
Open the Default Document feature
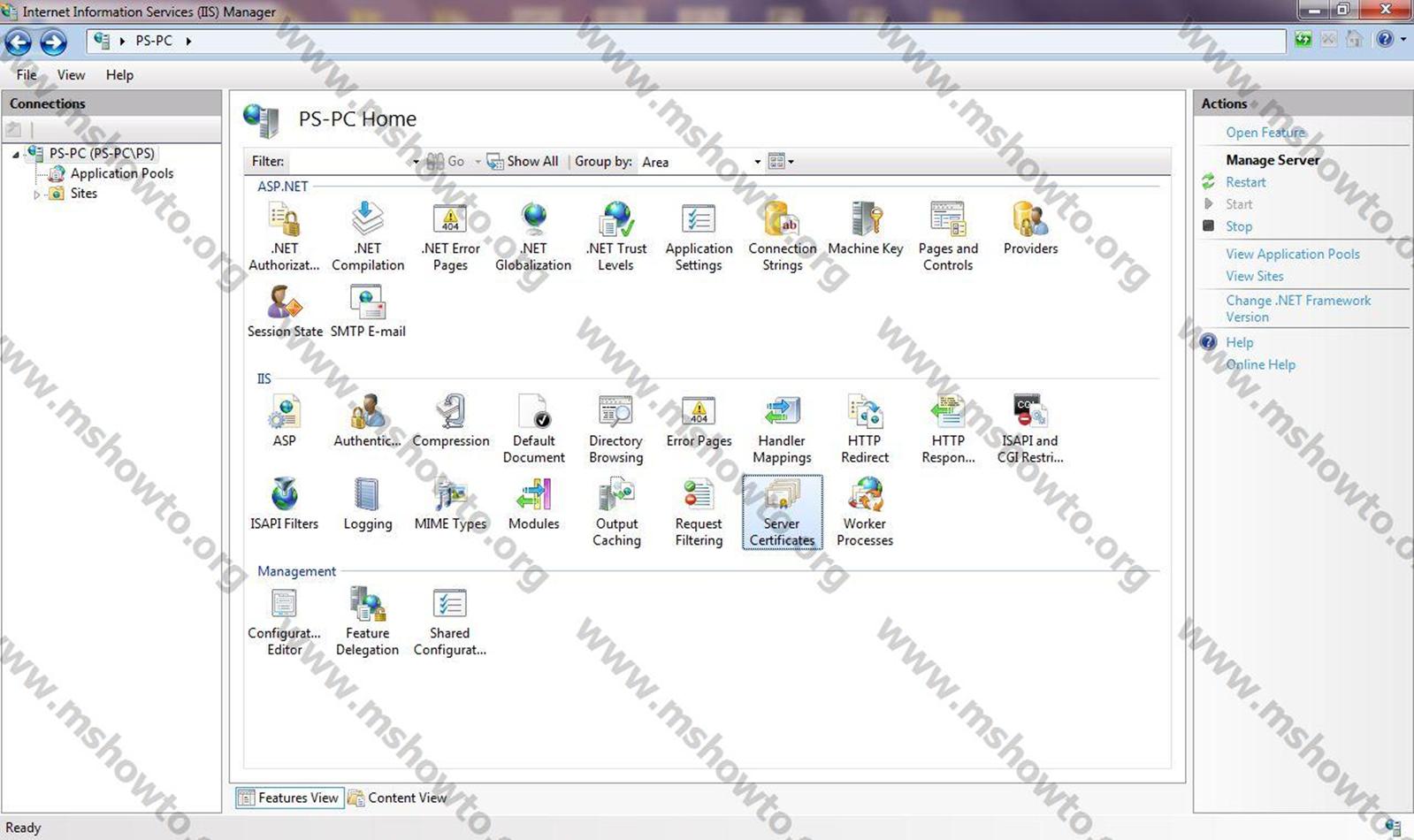coord(533,429)
